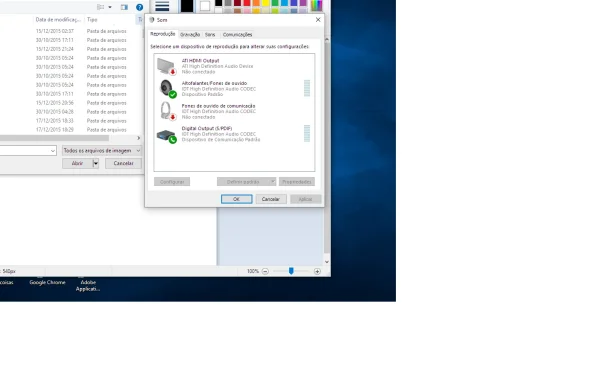The image size is (615, 384).
Task: Select the Alto-falantes/Fones de ouvido device
Action: click(234, 89)
